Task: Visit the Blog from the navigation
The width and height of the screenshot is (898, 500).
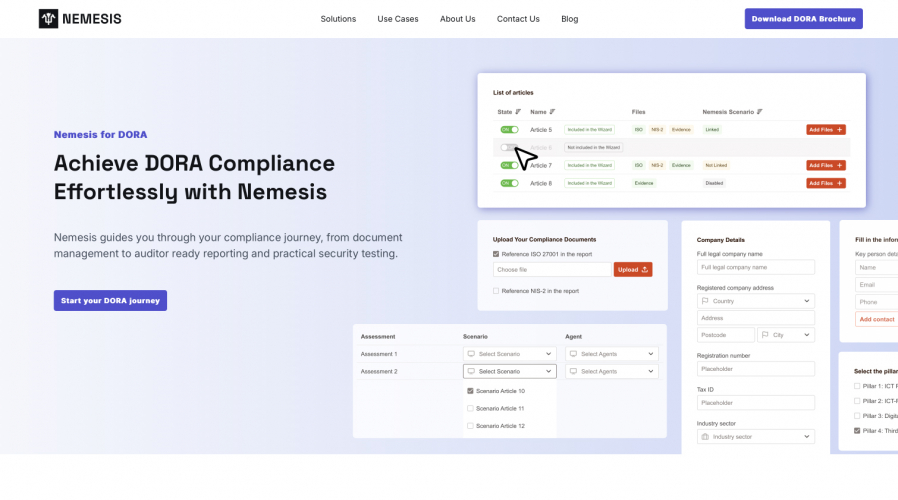Action: click(569, 19)
